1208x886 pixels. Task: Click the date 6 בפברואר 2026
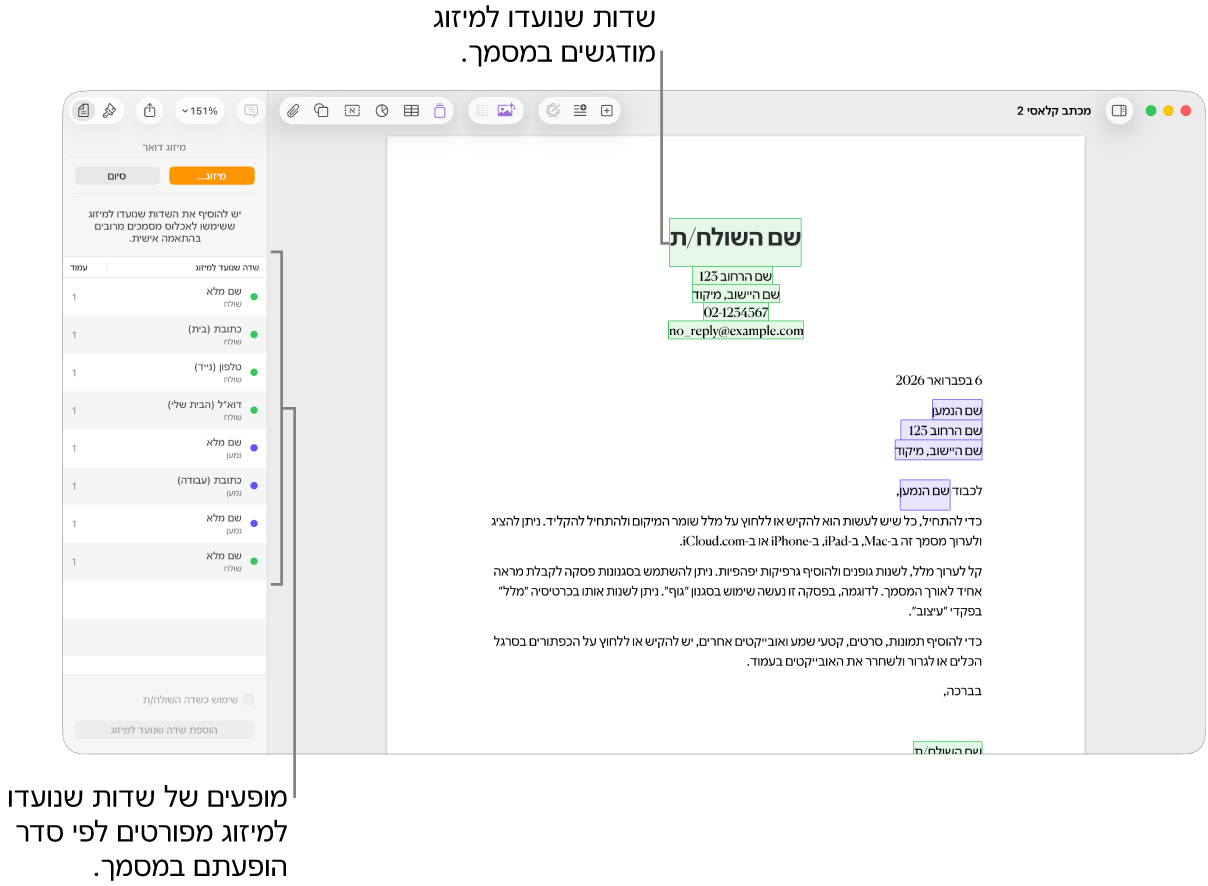939,381
